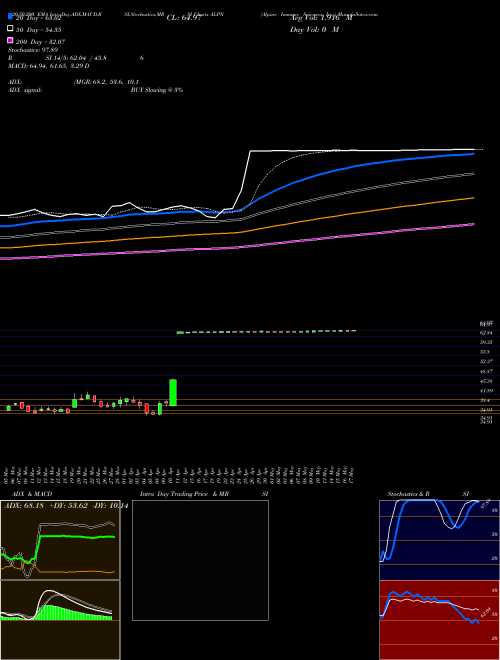
Task: Click the 'Avg Vol: 1.916 M' text
Action: [321, 18]
